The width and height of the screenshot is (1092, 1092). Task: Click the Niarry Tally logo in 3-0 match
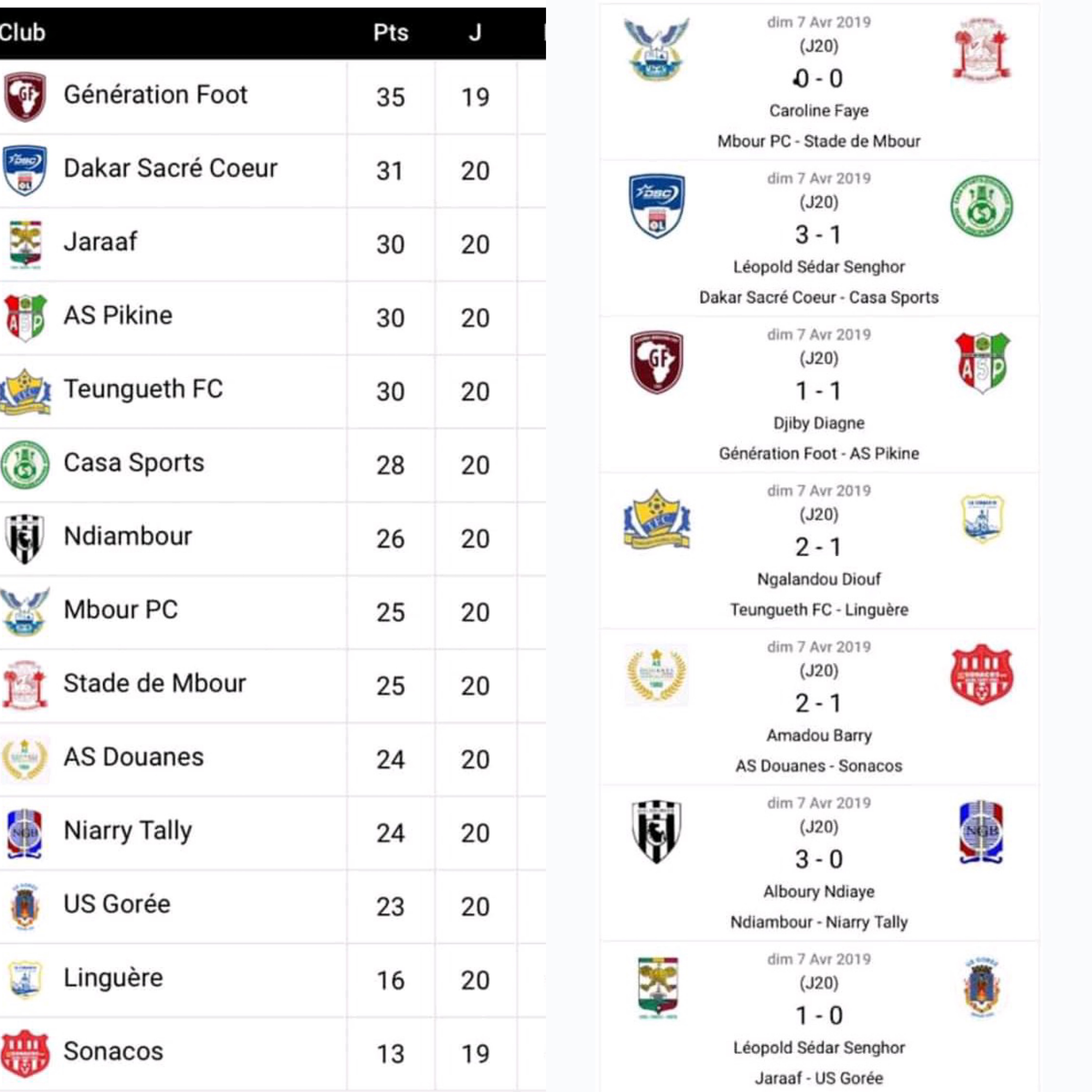981,832
